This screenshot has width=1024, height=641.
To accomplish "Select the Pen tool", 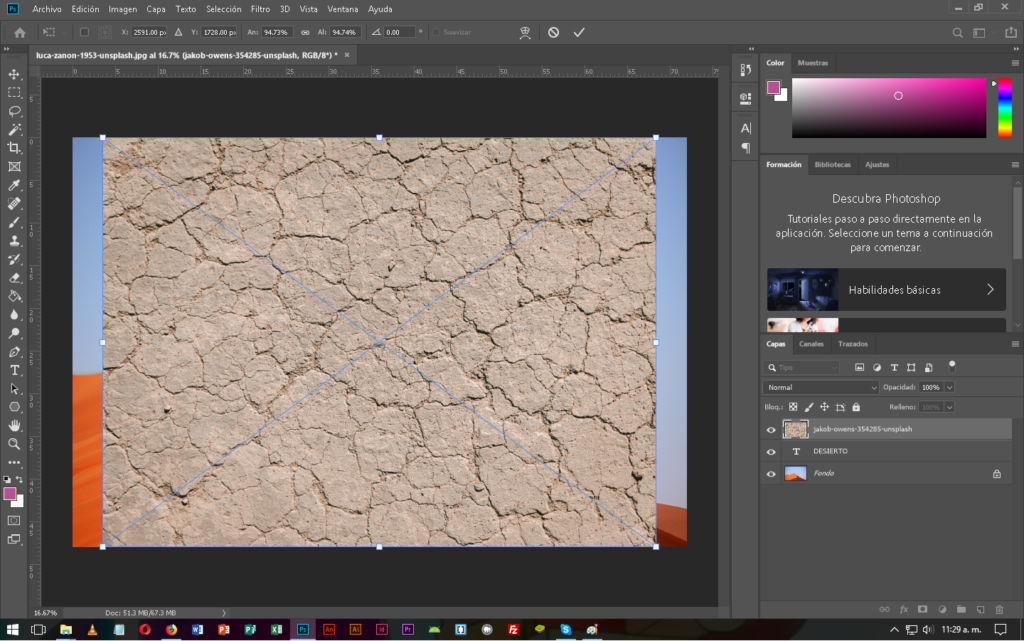I will (x=14, y=352).
